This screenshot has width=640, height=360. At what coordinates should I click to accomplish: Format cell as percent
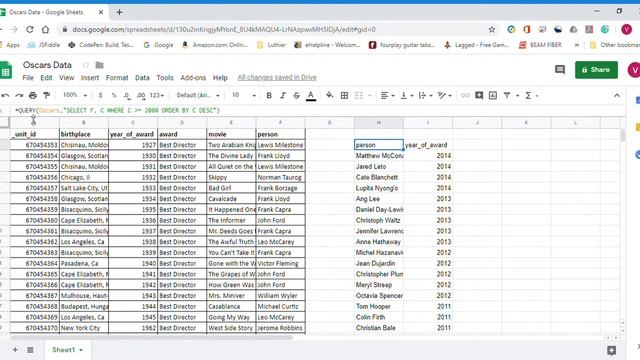point(114,96)
